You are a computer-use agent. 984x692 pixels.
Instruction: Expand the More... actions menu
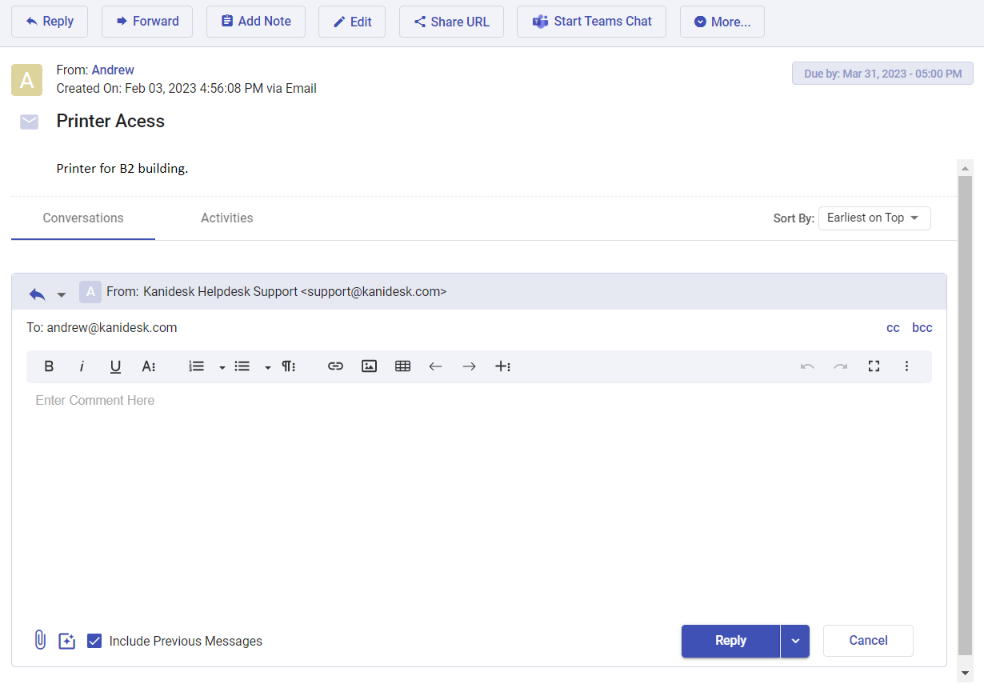pyautogui.click(x=721, y=22)
